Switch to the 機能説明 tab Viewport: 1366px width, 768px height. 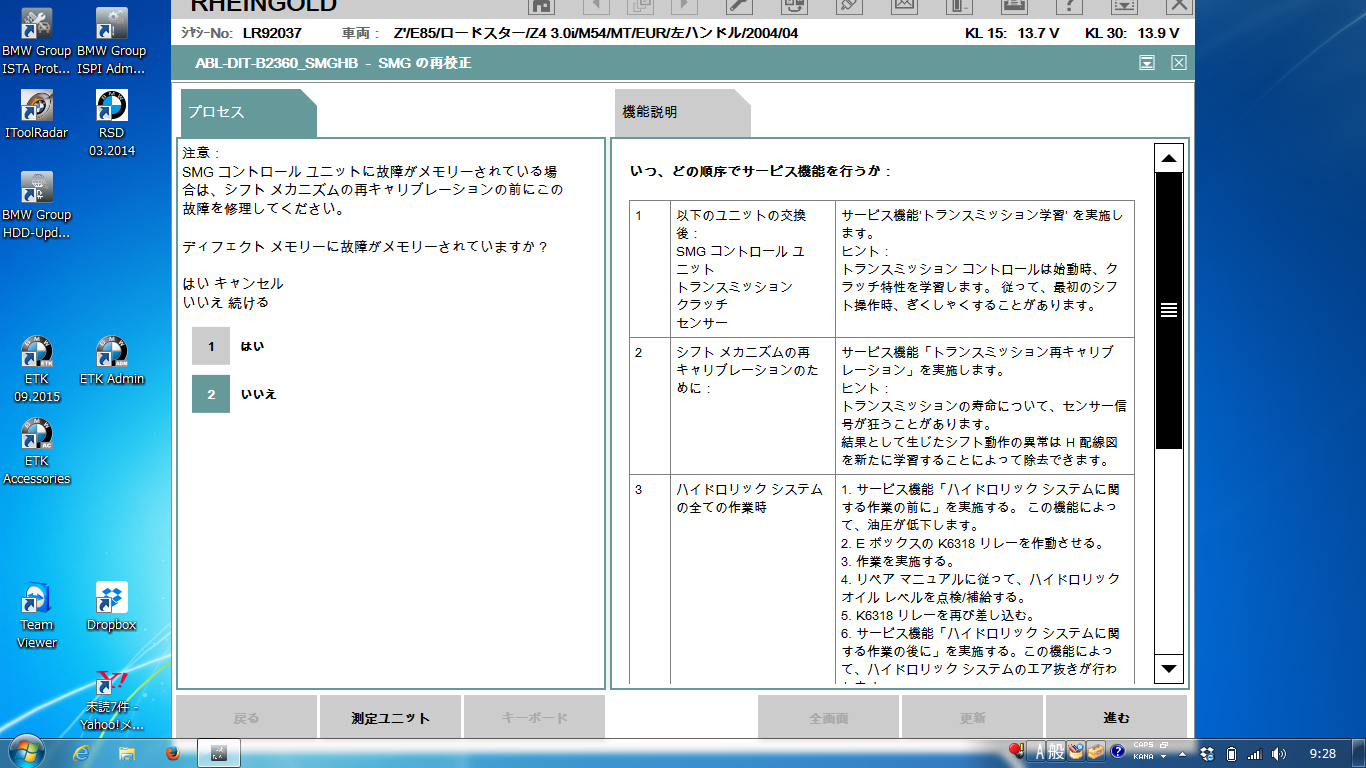[x=682, y=112]
